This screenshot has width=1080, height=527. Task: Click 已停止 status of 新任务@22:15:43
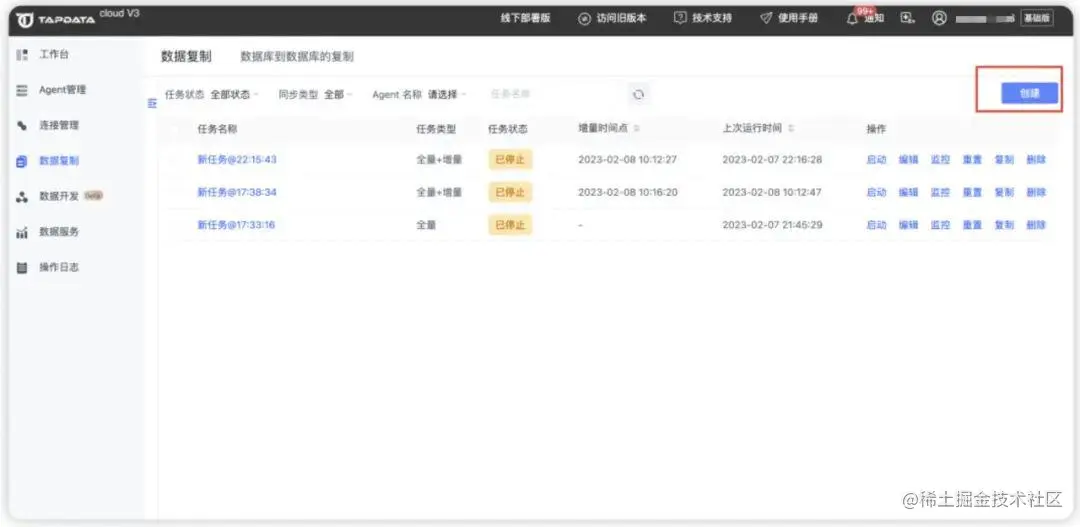[510, 159]
